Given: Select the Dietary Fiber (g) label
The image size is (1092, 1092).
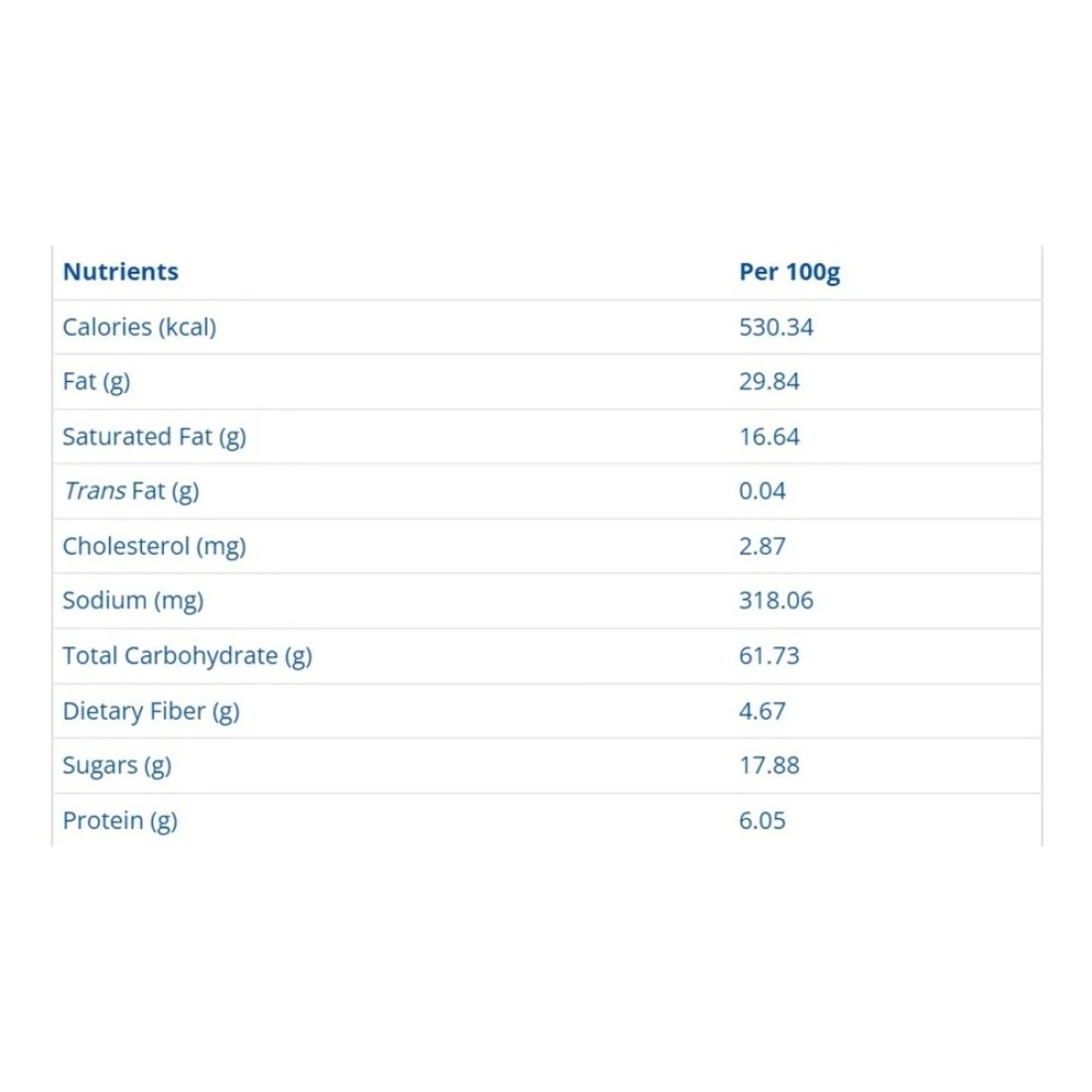Looking at the screenshot, I should click(151, 711).
